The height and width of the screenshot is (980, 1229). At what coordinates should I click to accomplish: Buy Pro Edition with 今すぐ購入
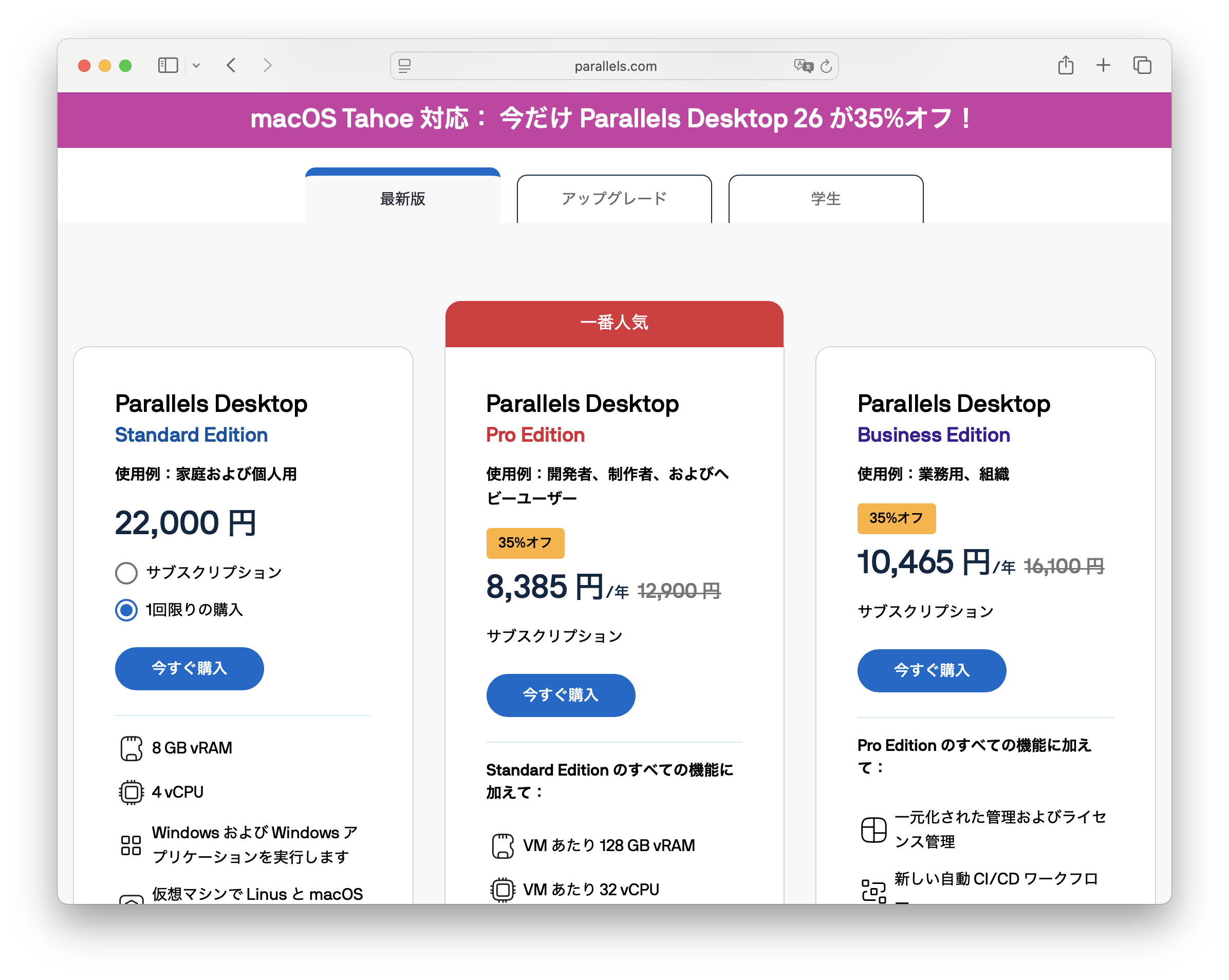561,695
